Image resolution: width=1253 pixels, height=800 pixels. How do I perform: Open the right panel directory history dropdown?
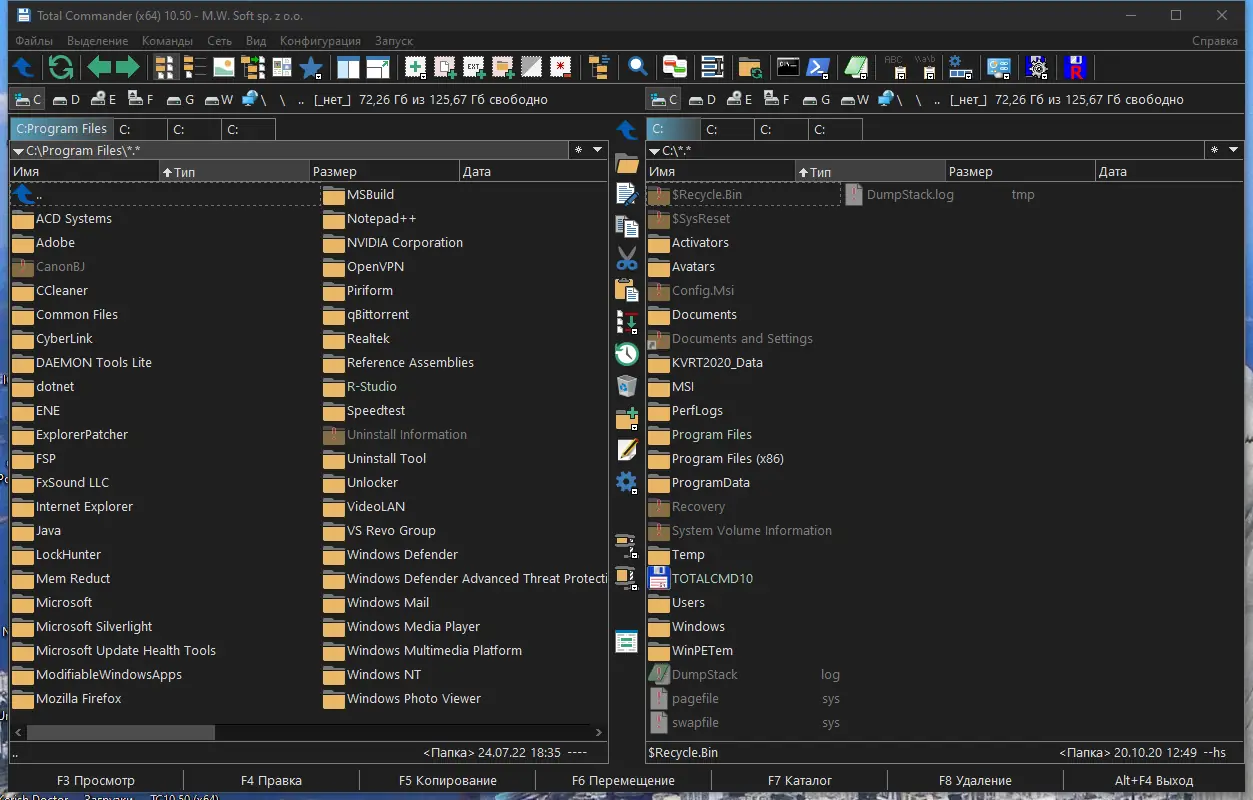pos(1234,150)
